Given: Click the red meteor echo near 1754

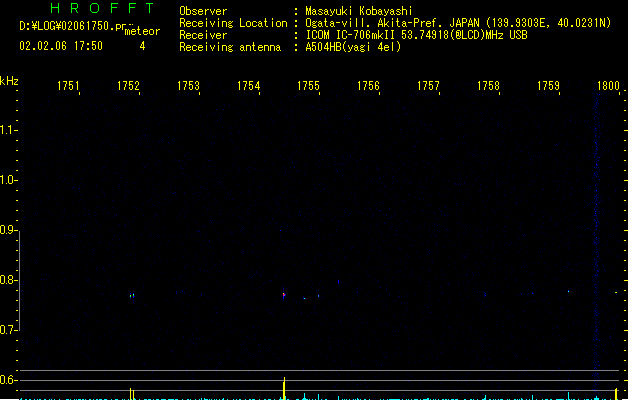Looking at the screenshot, I should click(284, 295).
